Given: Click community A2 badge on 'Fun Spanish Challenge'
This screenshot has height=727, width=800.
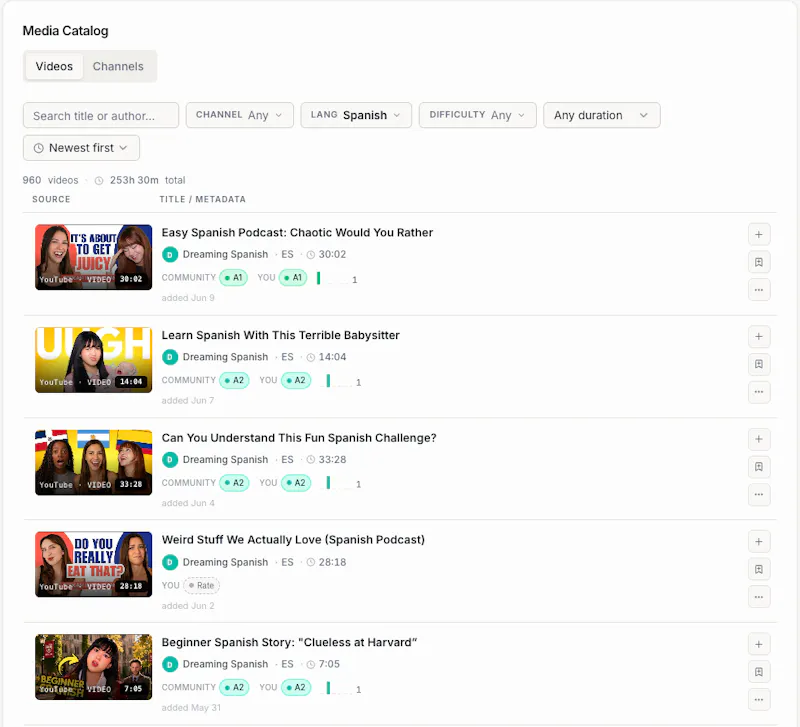Looking at the screenshot, I should pos(234,483).
